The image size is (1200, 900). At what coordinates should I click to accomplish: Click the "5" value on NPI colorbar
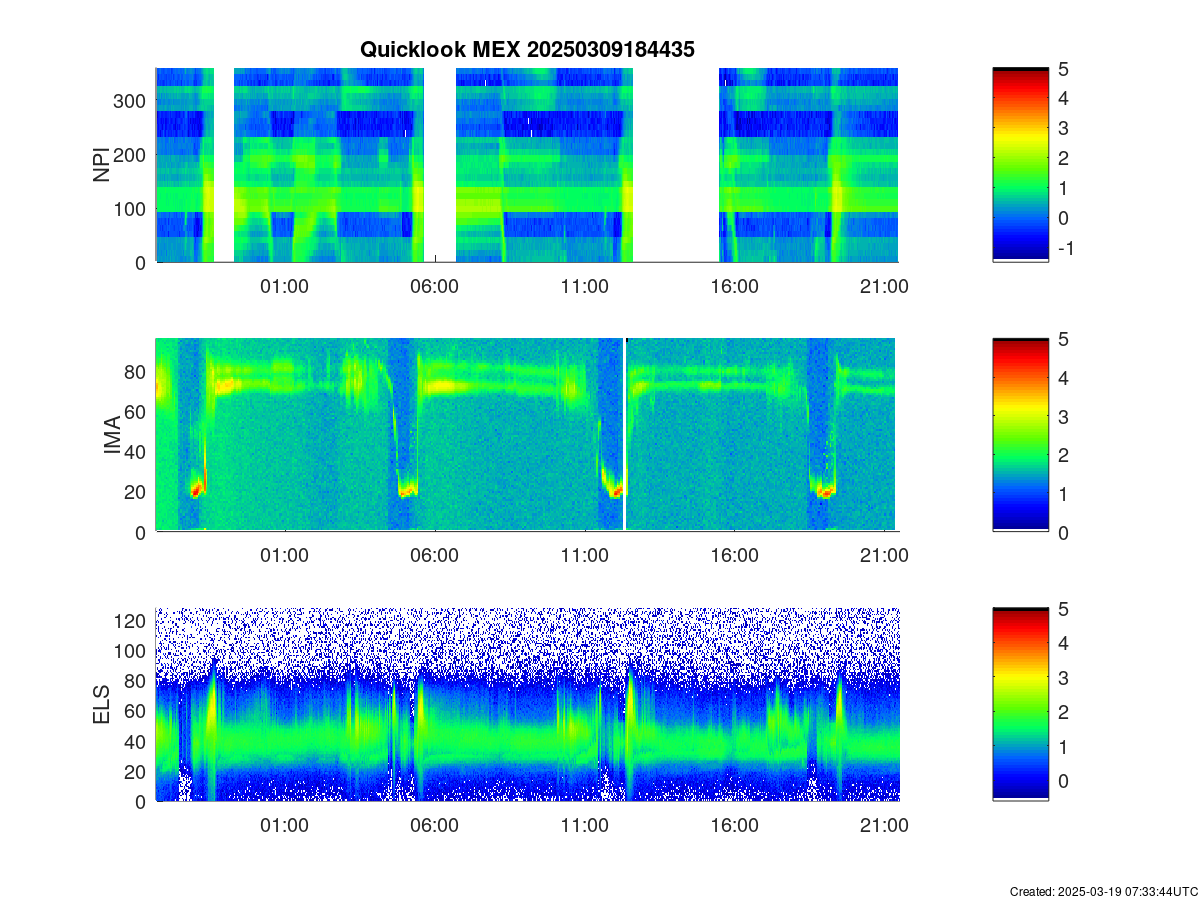[x=1062, y=69]
